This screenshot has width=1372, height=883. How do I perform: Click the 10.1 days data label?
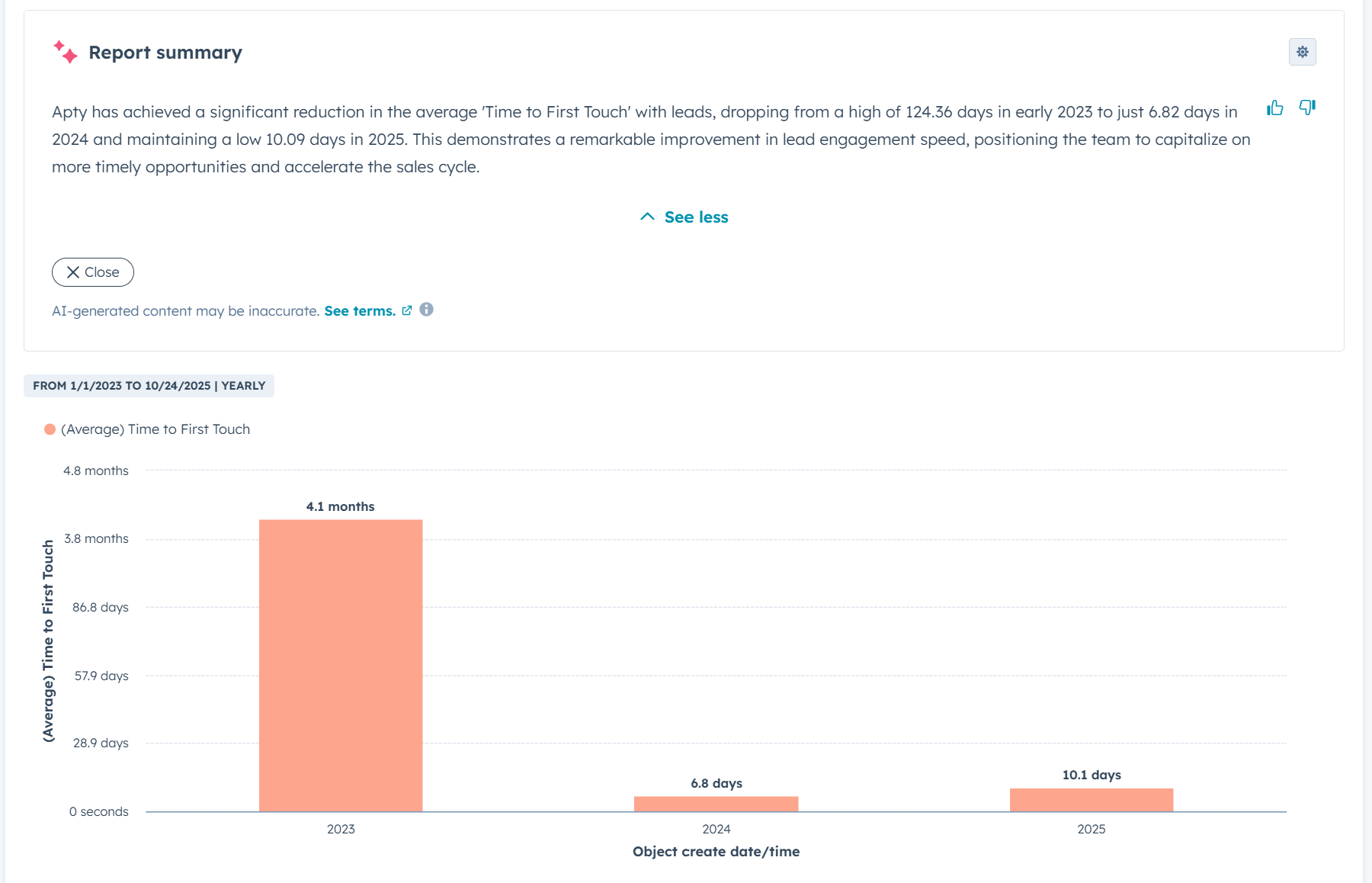(x=1092, y=775)
